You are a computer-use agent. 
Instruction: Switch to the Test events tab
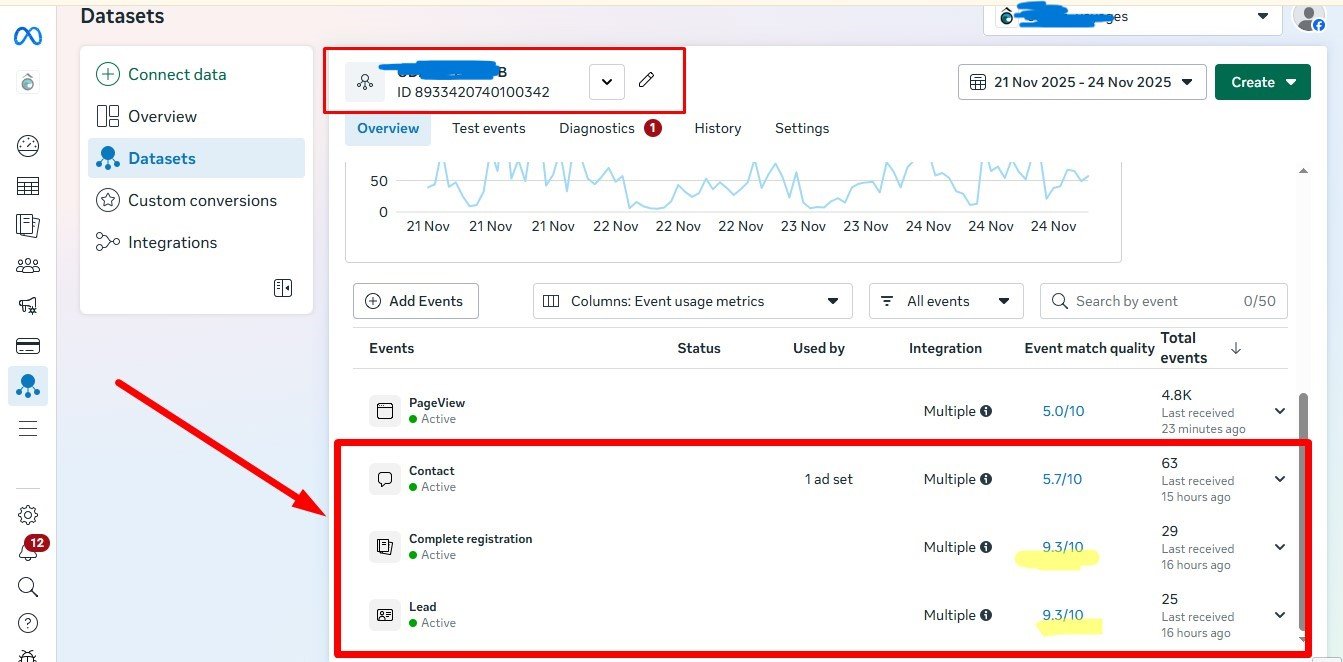click(x=488, y=128)
